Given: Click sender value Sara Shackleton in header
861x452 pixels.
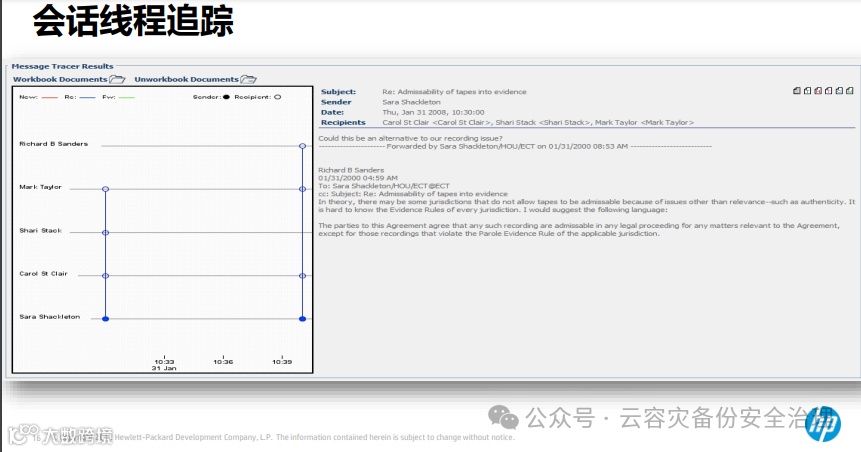Looking at the screenshot, I should [411, 102].
